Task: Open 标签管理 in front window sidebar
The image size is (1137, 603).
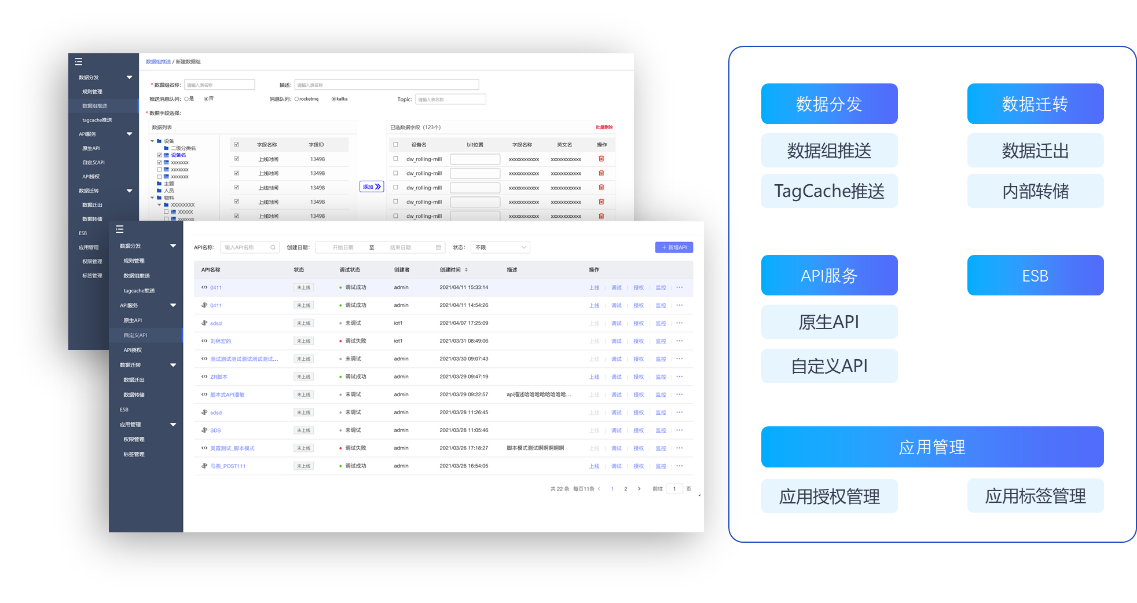Action: [x=133, y=454]
